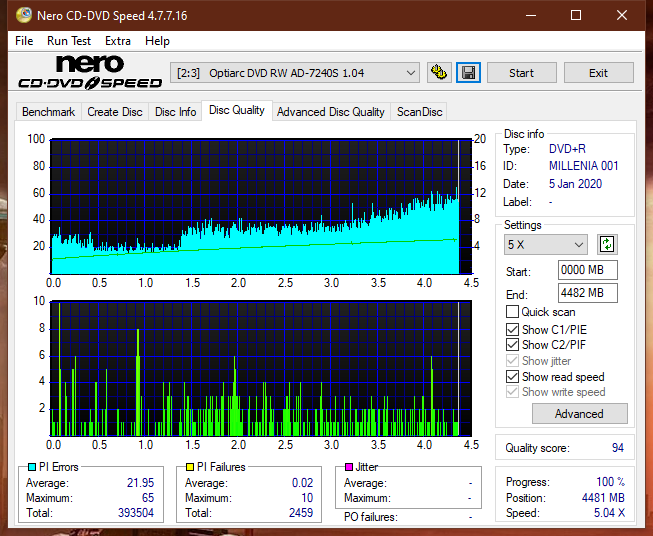
Task: Click the PI Errors maximum 65
Action: click(148, 498)
